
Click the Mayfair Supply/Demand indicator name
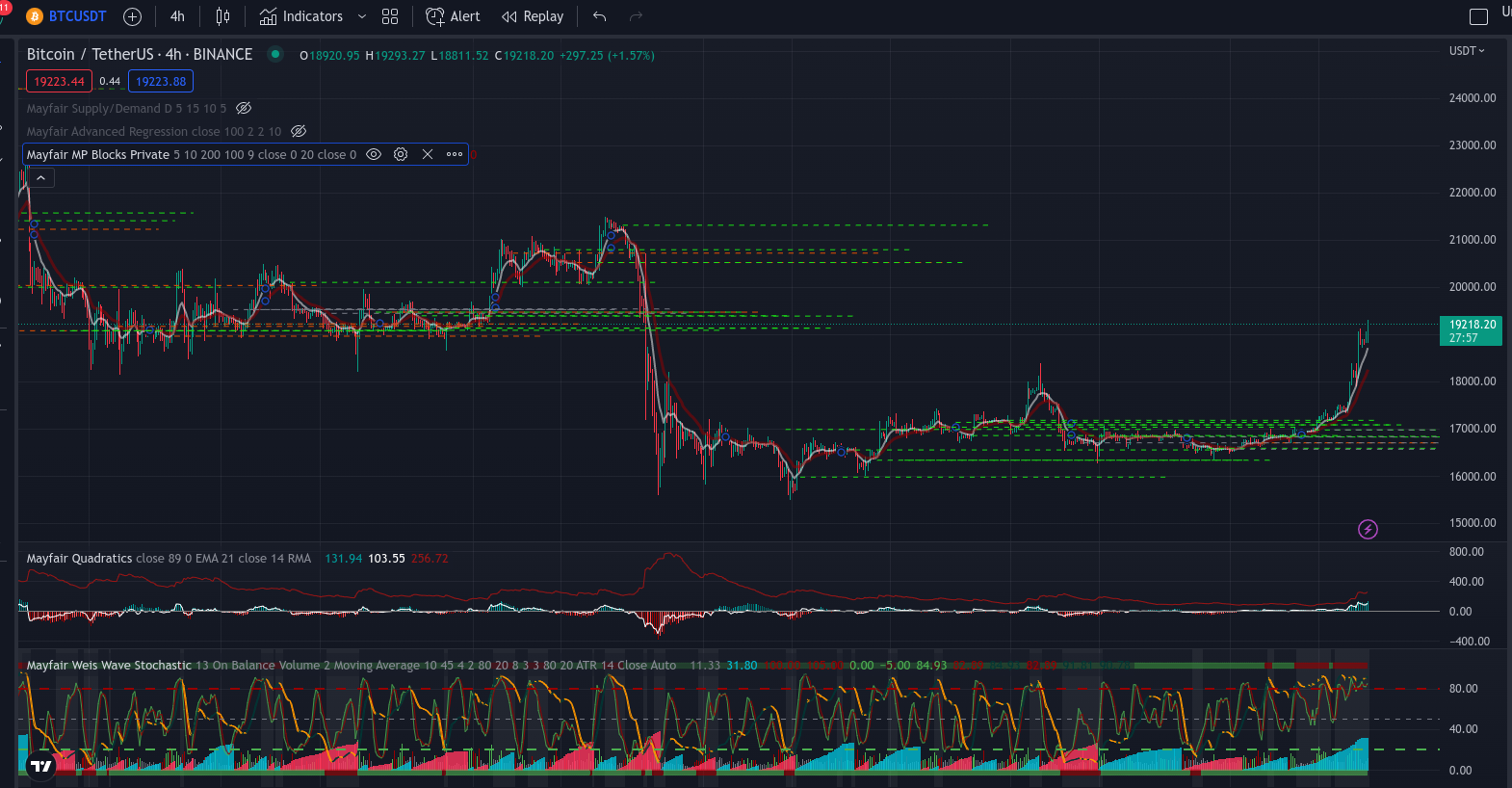point(127,108)
